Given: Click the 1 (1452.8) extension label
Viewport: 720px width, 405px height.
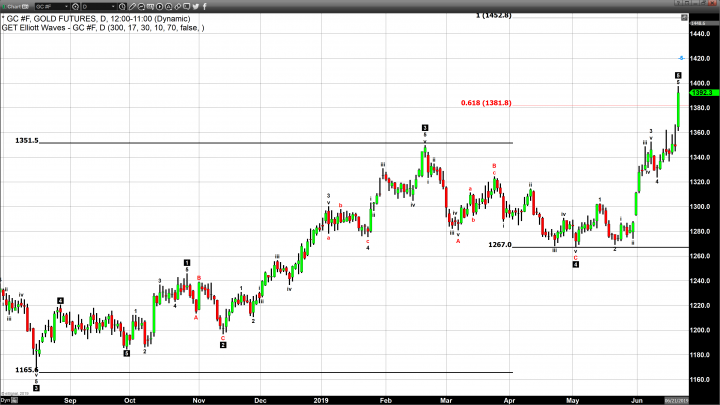Looking at the screenshot, I should (493, 16).
